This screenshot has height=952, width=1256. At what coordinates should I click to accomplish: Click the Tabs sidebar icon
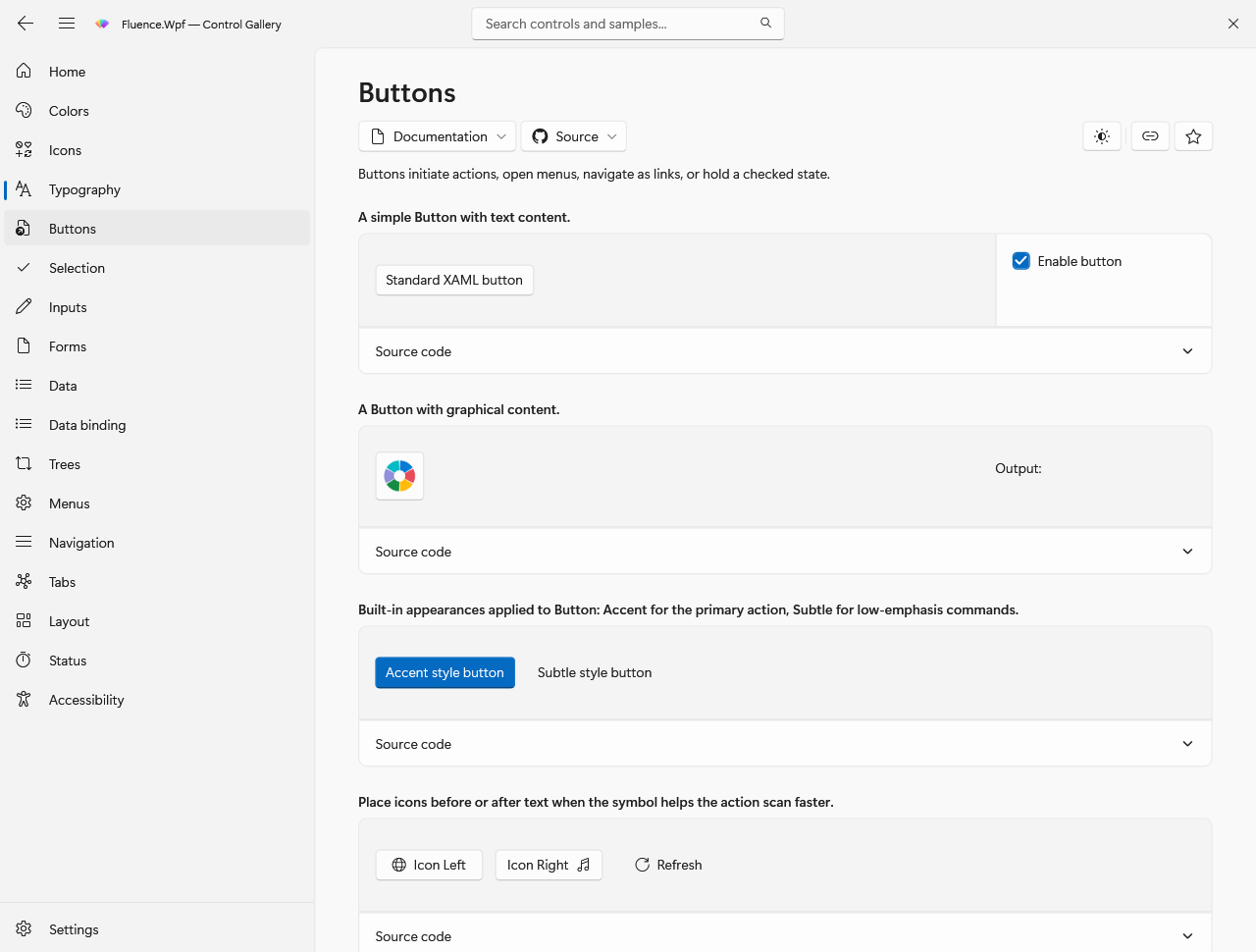point(24,581)
